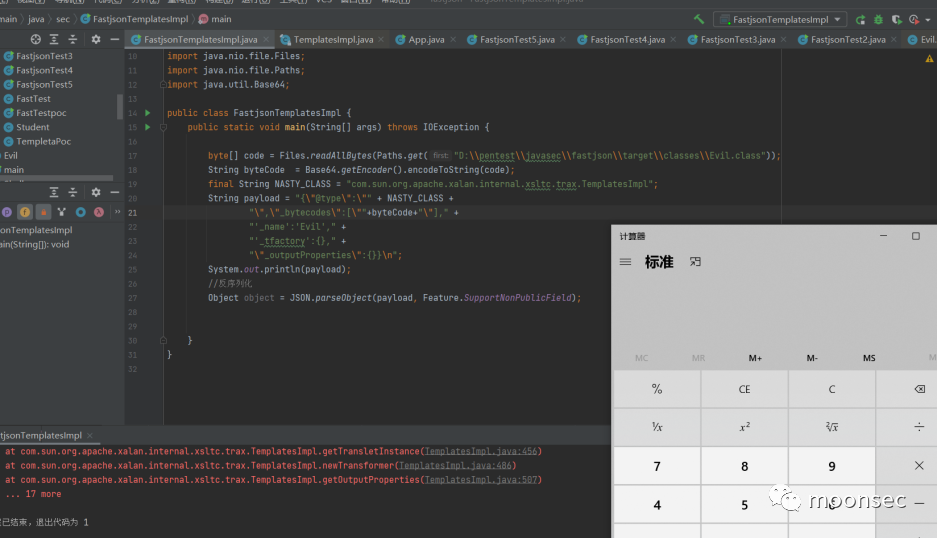Click the locate-opened-file crosshair icon in project panel

click(x=36, y=39)
